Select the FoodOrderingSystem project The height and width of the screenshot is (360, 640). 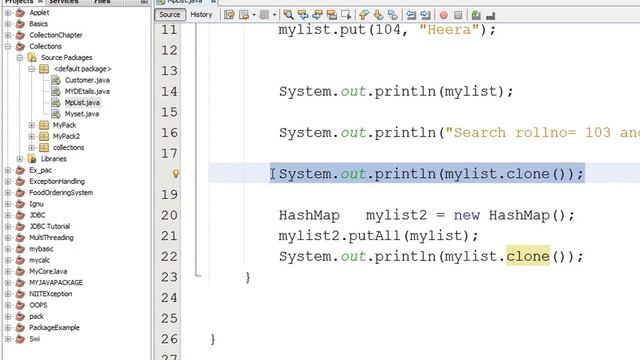click(61, 193)
